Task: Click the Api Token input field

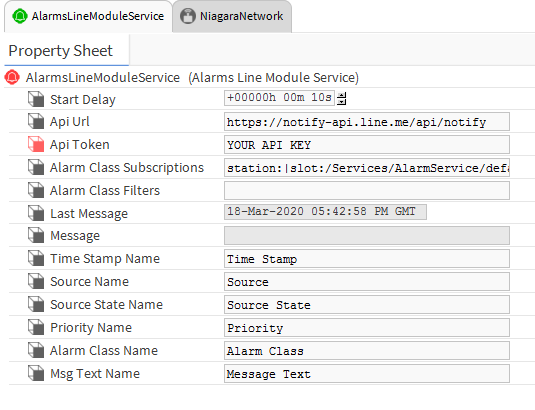Action: tap(367, 145)
